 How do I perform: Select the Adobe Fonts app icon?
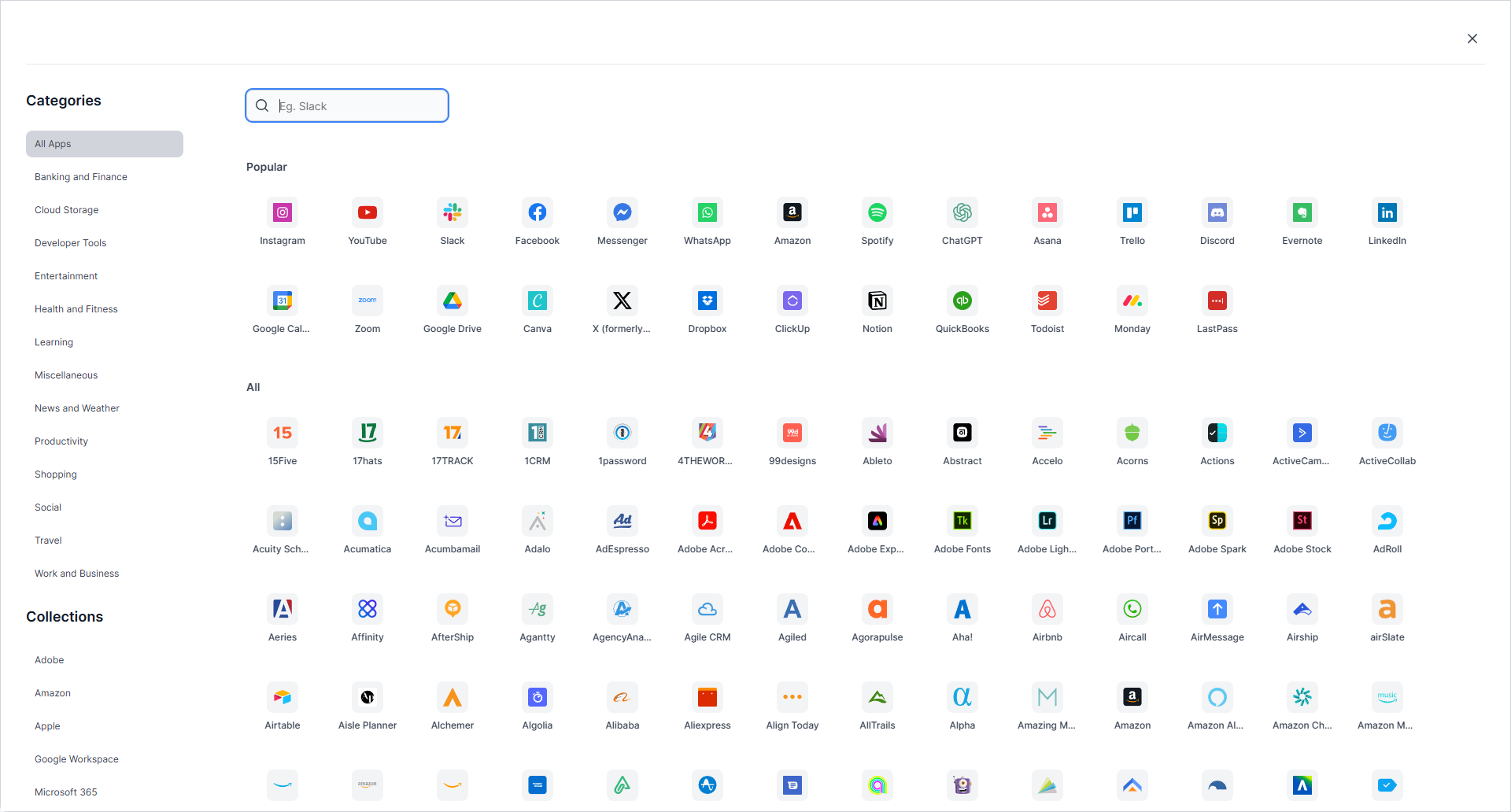tap(962, 521)
